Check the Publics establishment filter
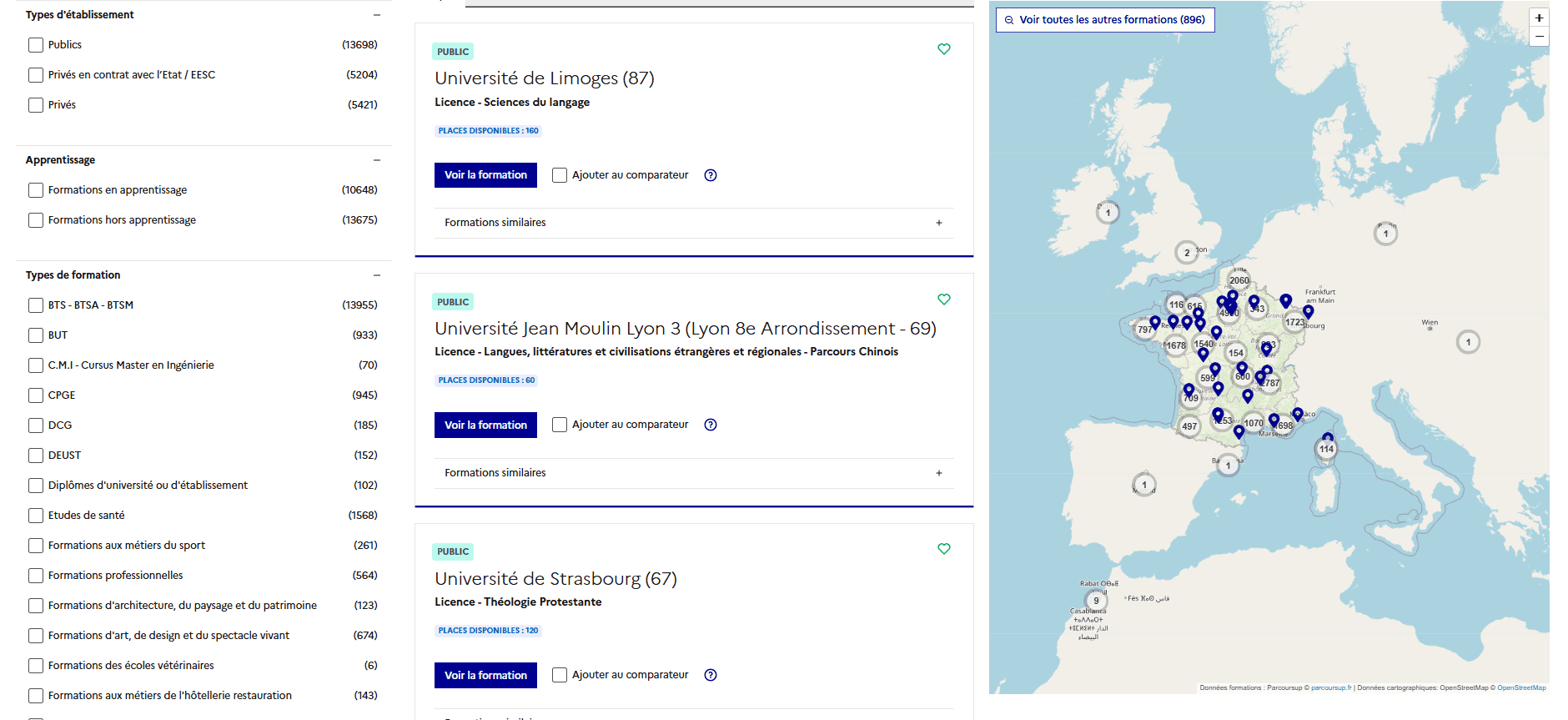This screenshot has width=1568, height=720. tap(36, 45)
